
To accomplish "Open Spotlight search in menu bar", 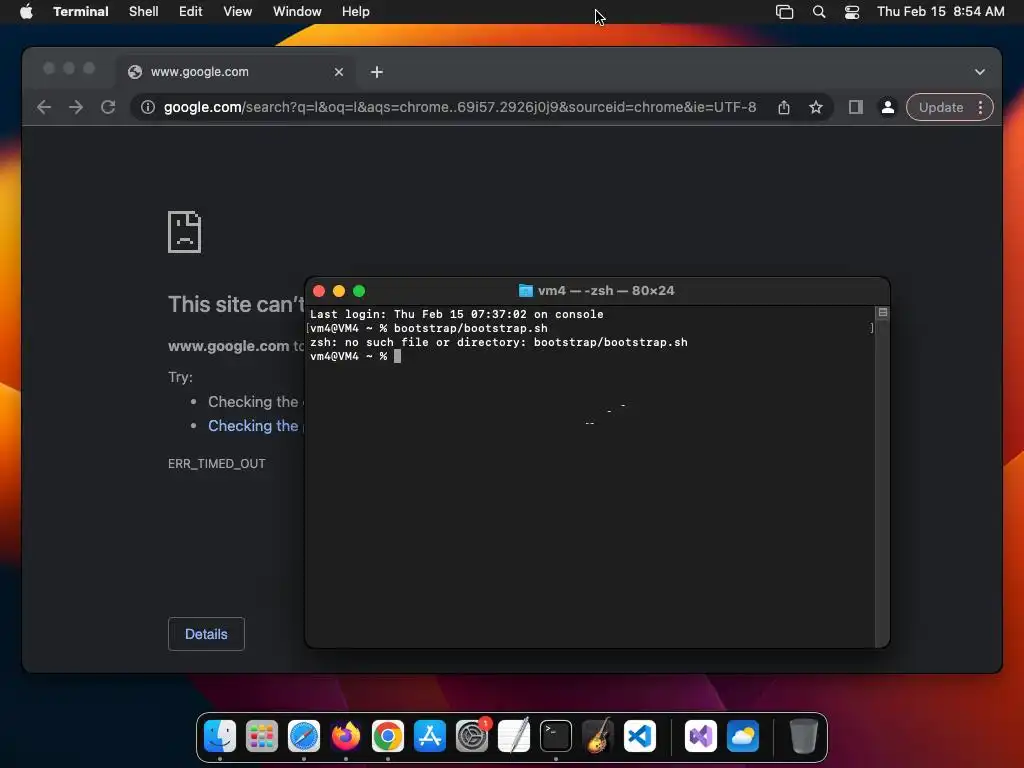I will click(819, 12).
